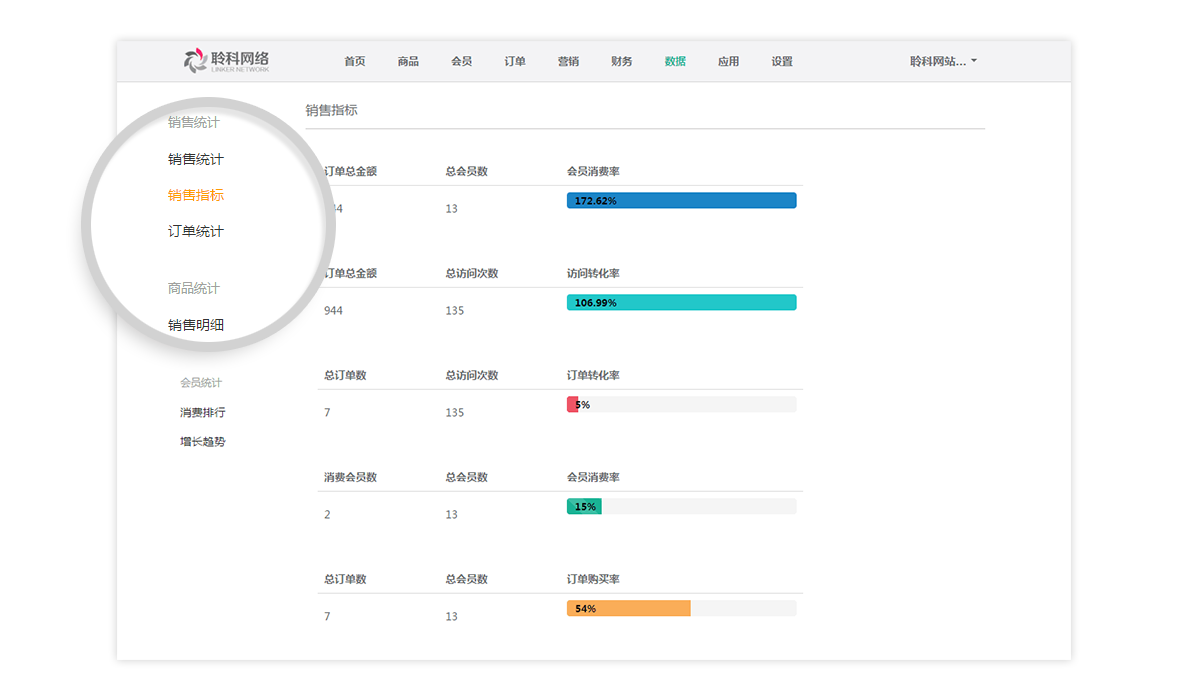Click the teal 106.99% 访问转化率 bar
This screenshot has height=700, width=1200.
point(681,303)
